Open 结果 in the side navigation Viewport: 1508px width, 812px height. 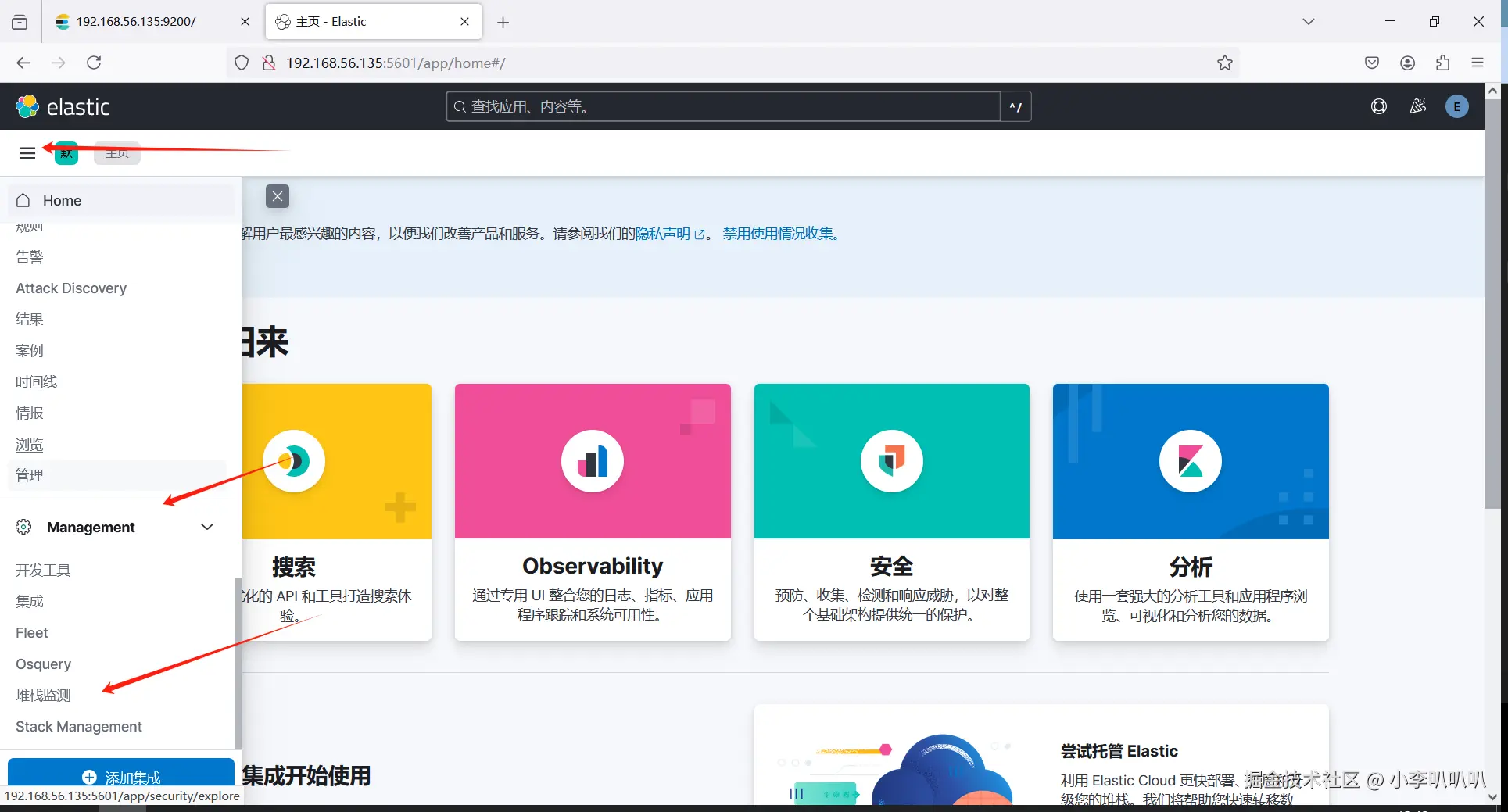[x=30, y=320]
